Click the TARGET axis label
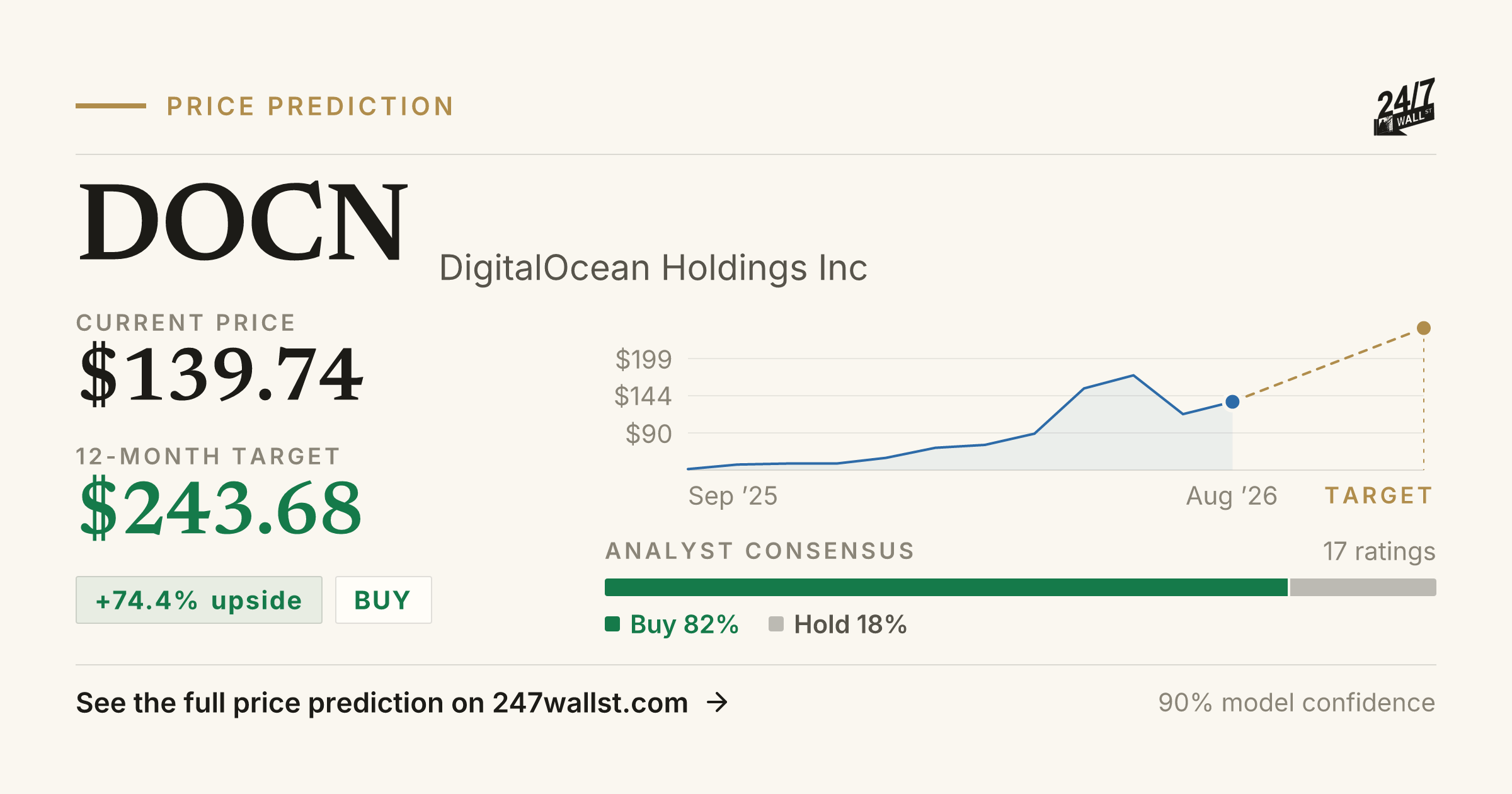The image size is (1512, 794). tap(1379, 495)
